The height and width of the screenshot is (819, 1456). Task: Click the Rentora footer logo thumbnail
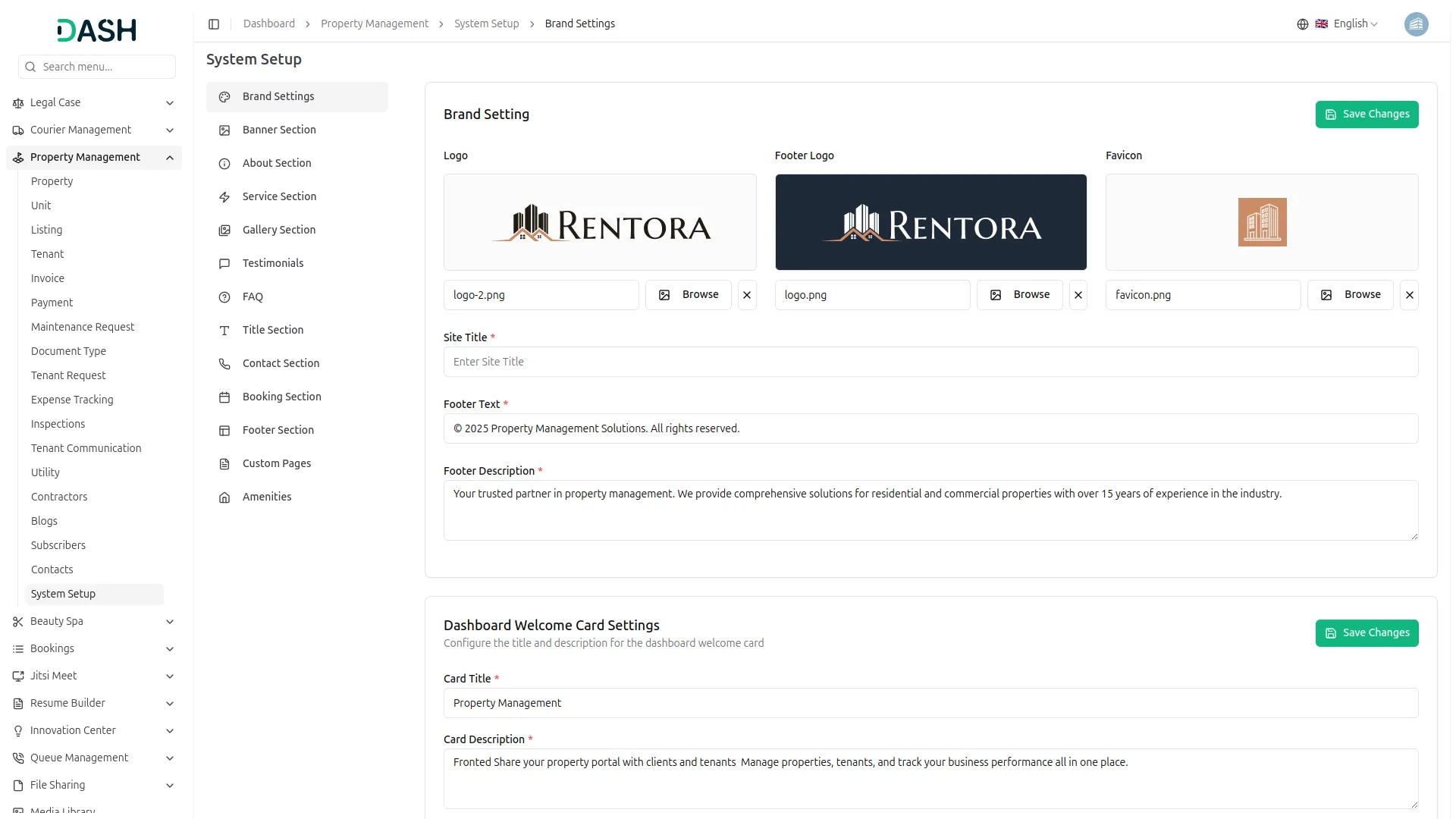(x=930, y=221)
